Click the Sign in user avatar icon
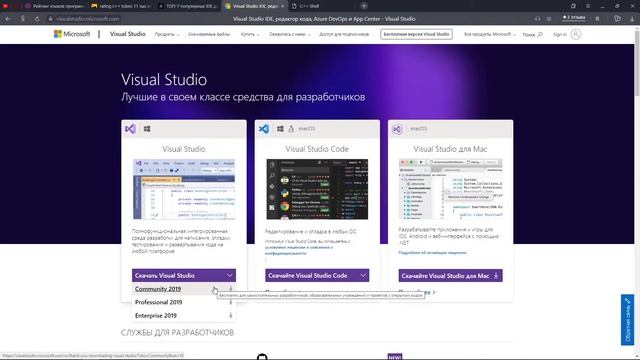 (576, 34)
